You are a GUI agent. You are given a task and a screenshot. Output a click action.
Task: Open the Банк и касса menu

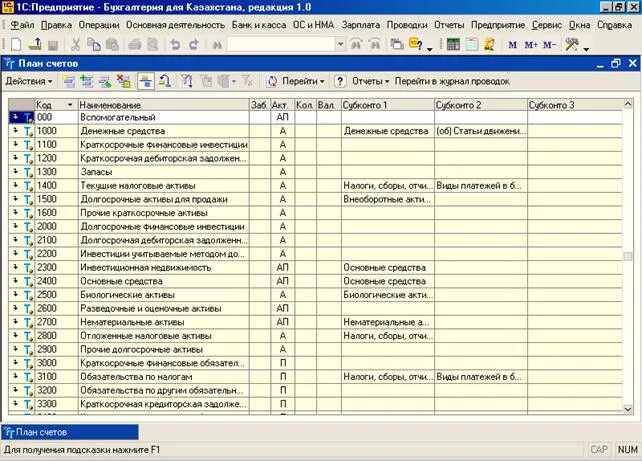click(259, 25)
